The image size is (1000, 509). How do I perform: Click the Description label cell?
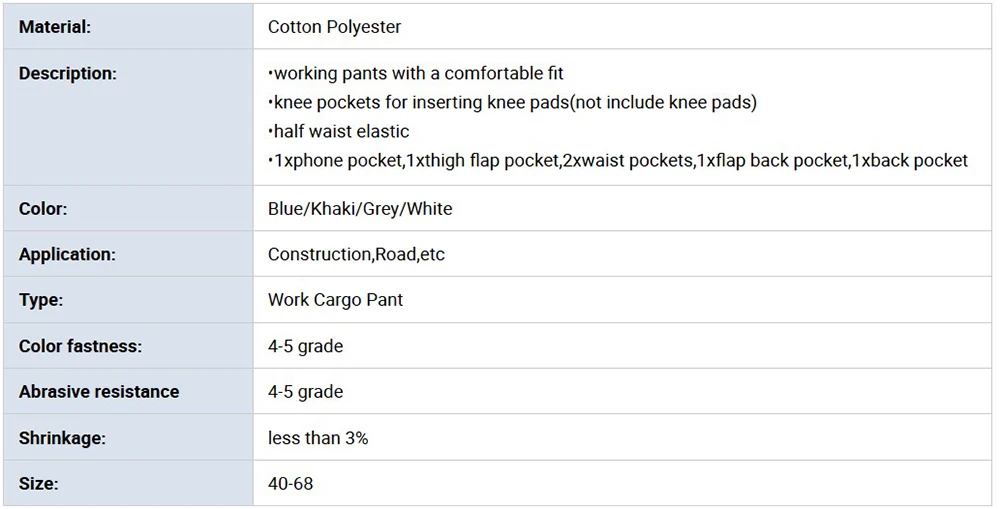[x=128, y=117]
